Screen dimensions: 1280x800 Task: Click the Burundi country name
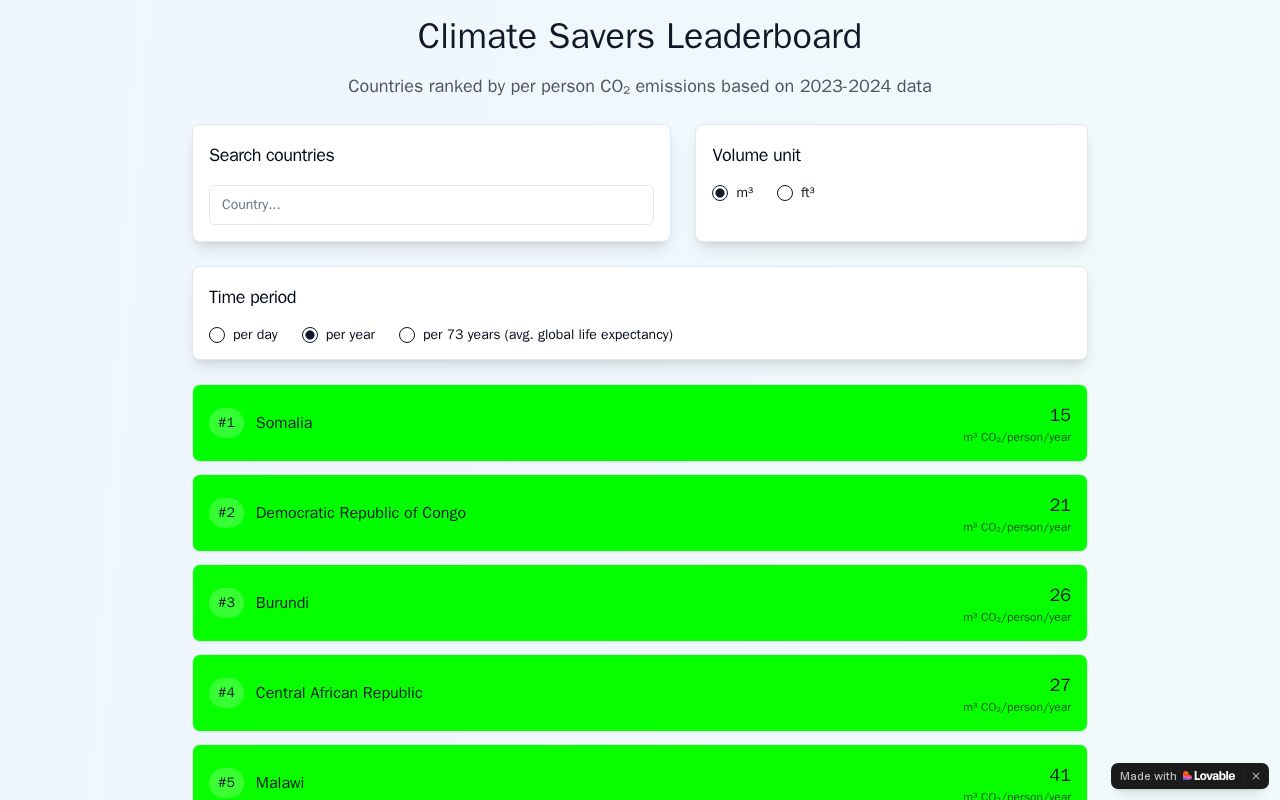(x=282, y=603)
